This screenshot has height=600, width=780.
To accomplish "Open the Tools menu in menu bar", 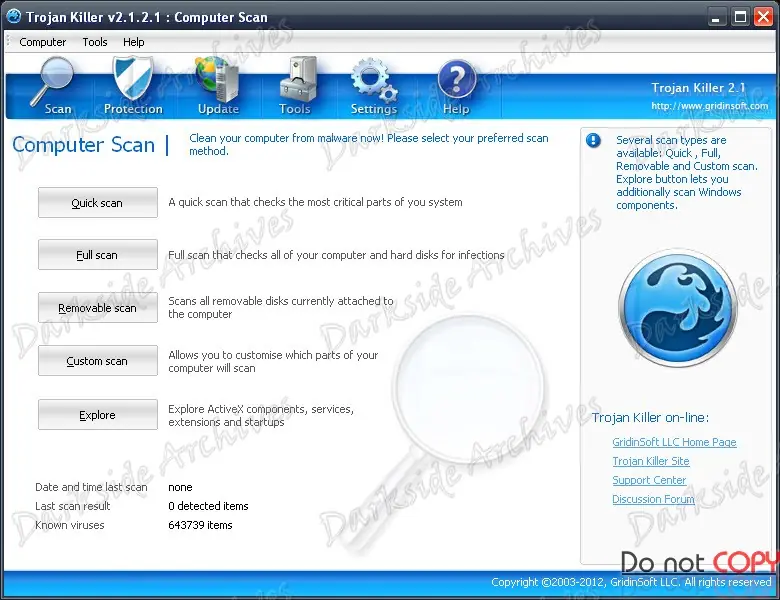I will coord(95,42).
